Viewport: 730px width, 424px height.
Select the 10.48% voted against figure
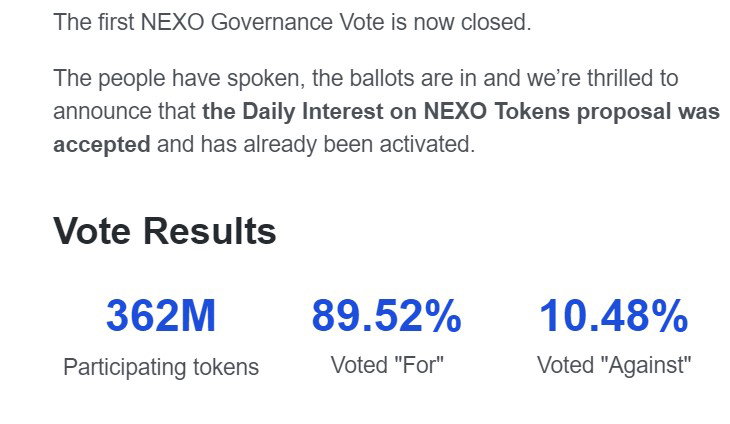pos(614,316)
